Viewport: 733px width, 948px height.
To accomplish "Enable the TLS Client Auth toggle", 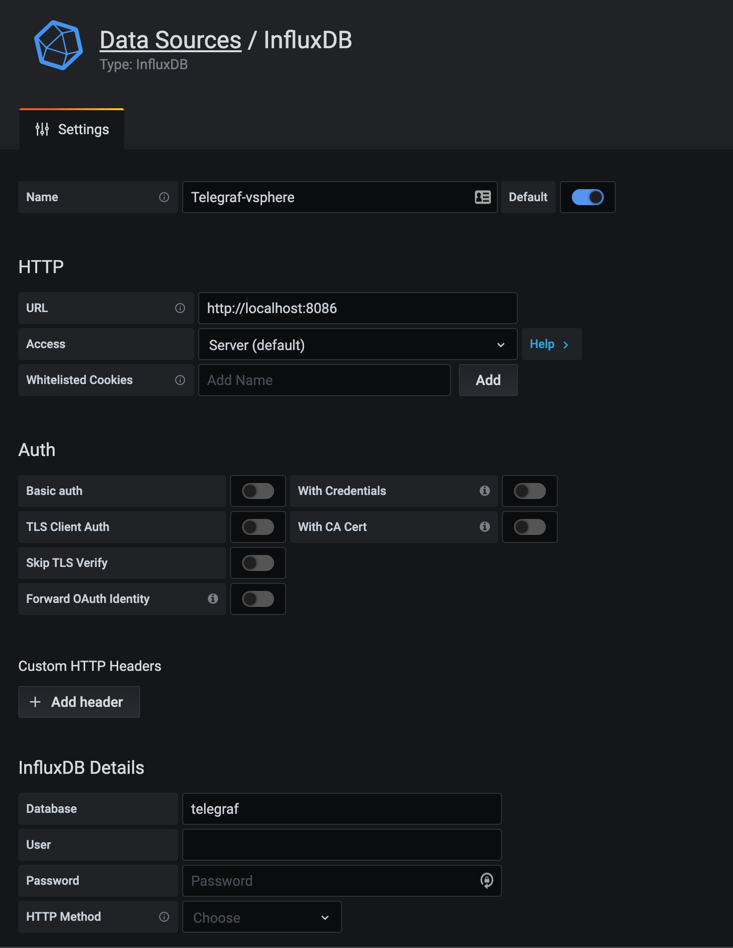I will click(258, 527).
